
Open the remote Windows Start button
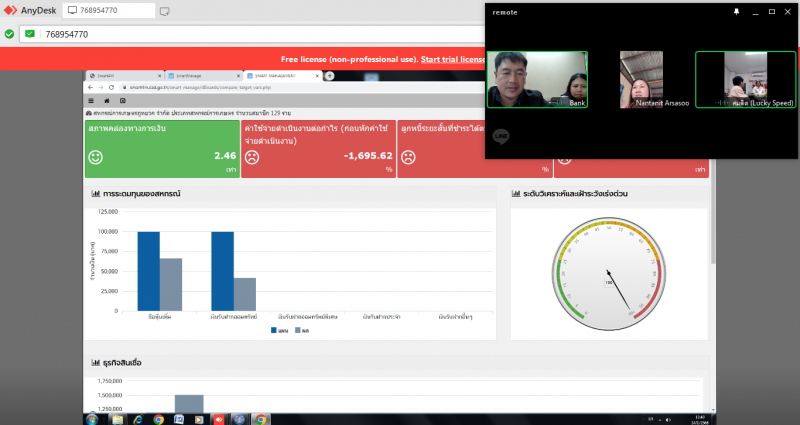92,419
